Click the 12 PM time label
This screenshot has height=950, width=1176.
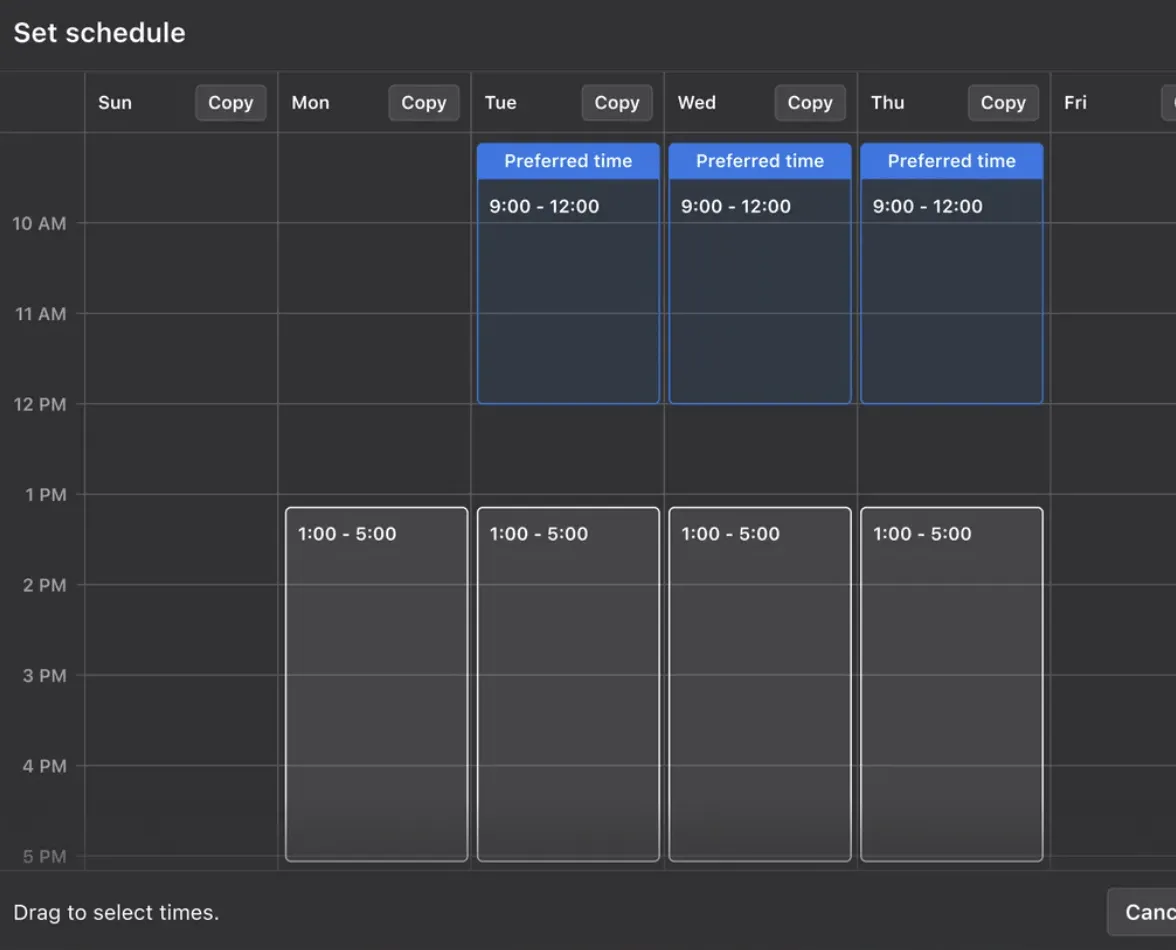pyautogui.click(x=40, y=405)
